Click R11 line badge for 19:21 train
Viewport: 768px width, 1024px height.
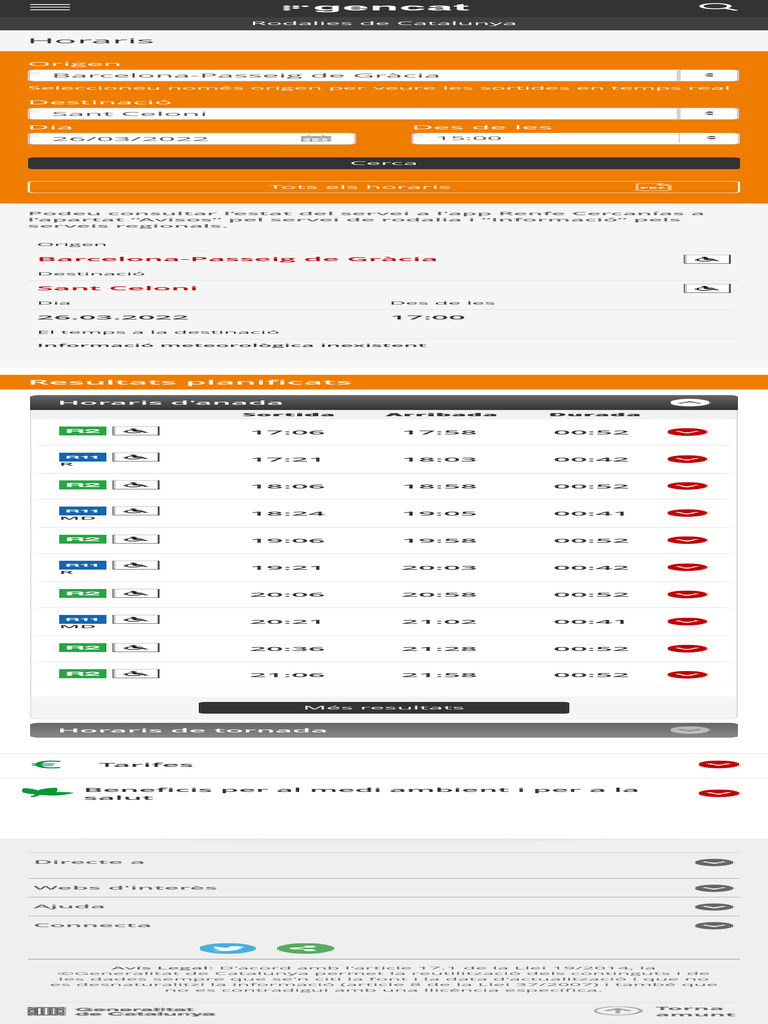tap(82, 565)
